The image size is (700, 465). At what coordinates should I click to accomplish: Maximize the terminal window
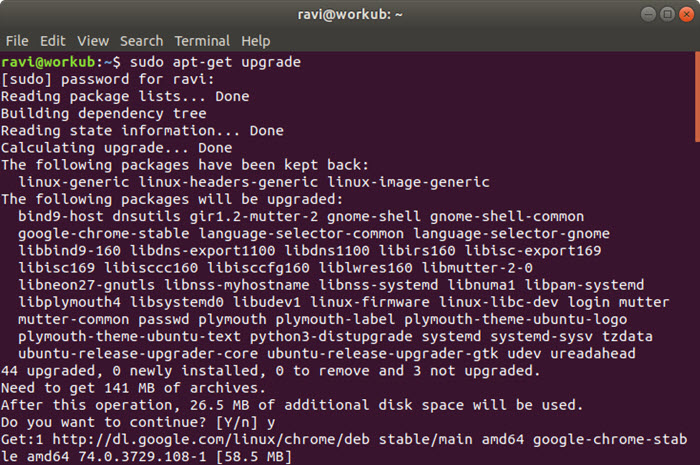click(667, 14)
